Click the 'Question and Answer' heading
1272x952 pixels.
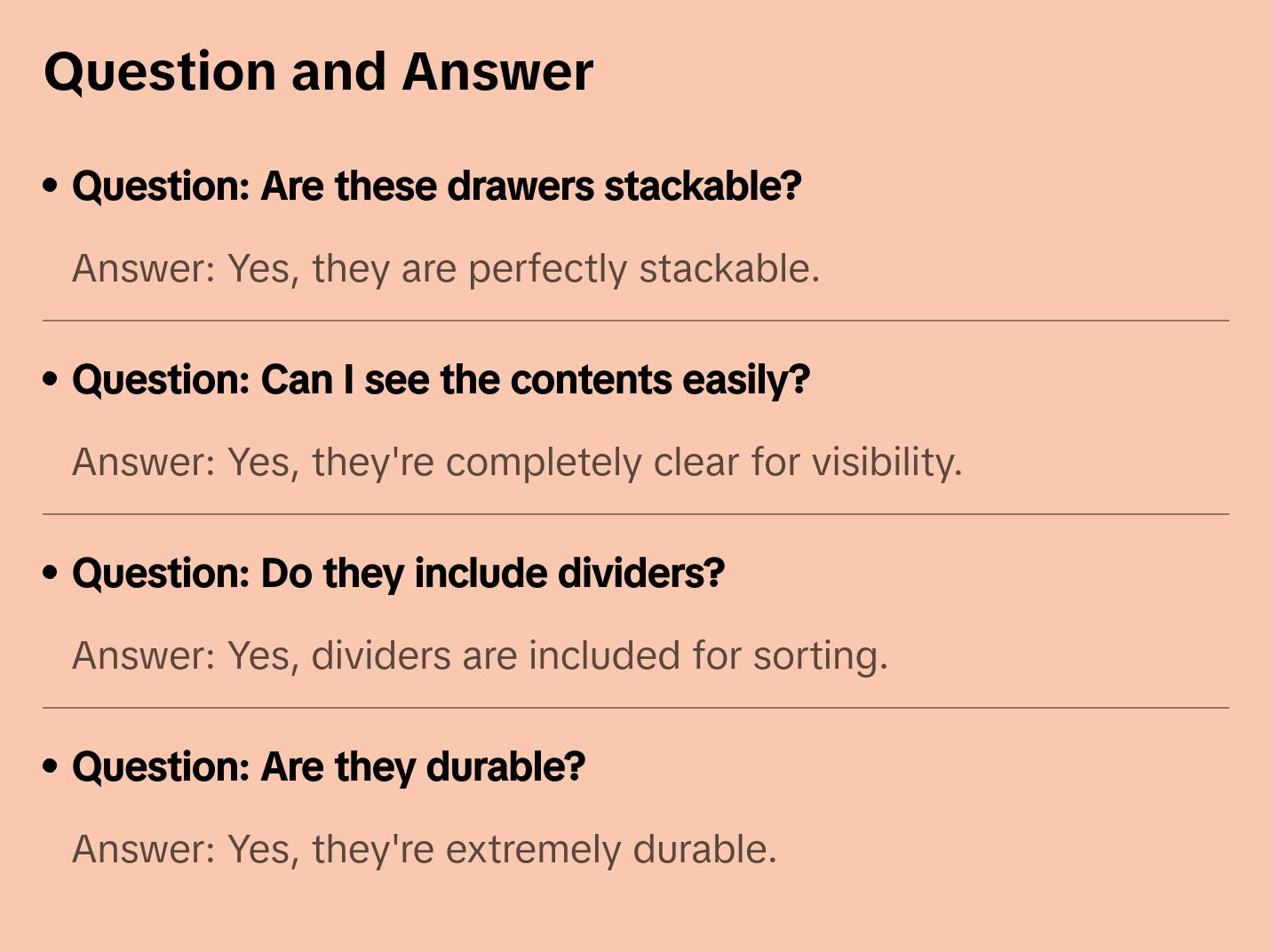(x=318, y=72)
